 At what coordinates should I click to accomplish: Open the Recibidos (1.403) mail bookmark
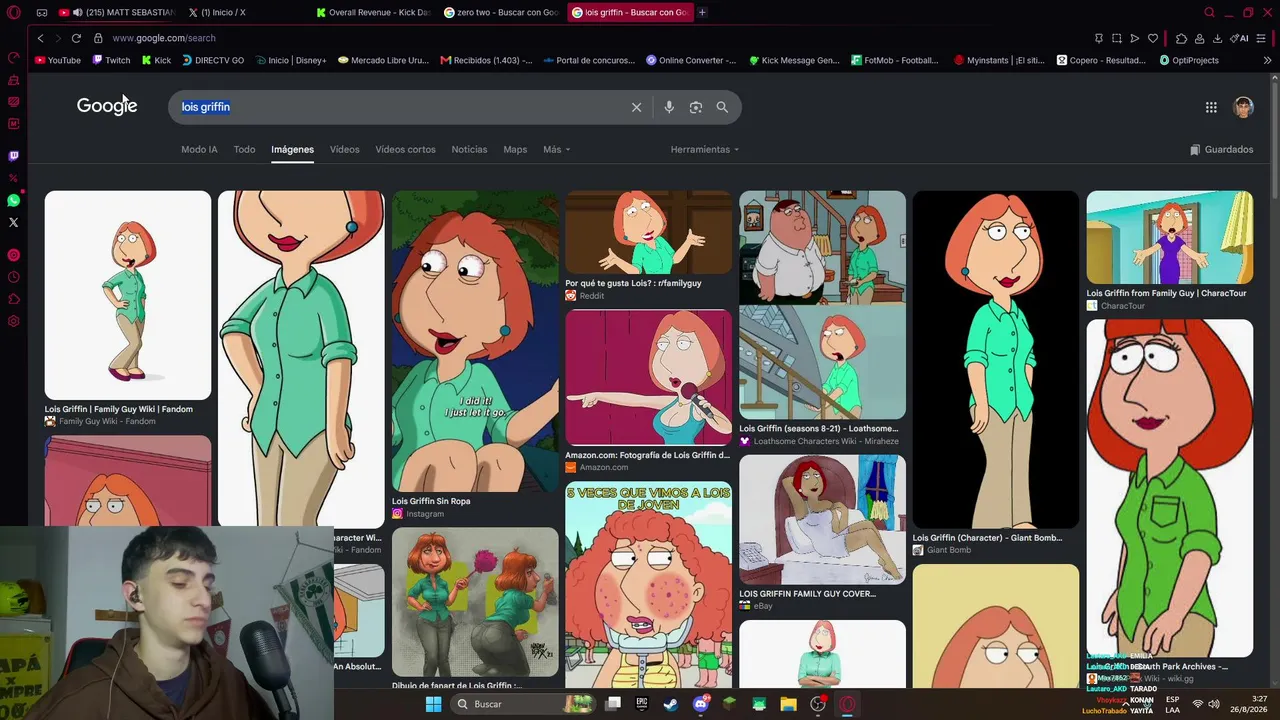487,60
